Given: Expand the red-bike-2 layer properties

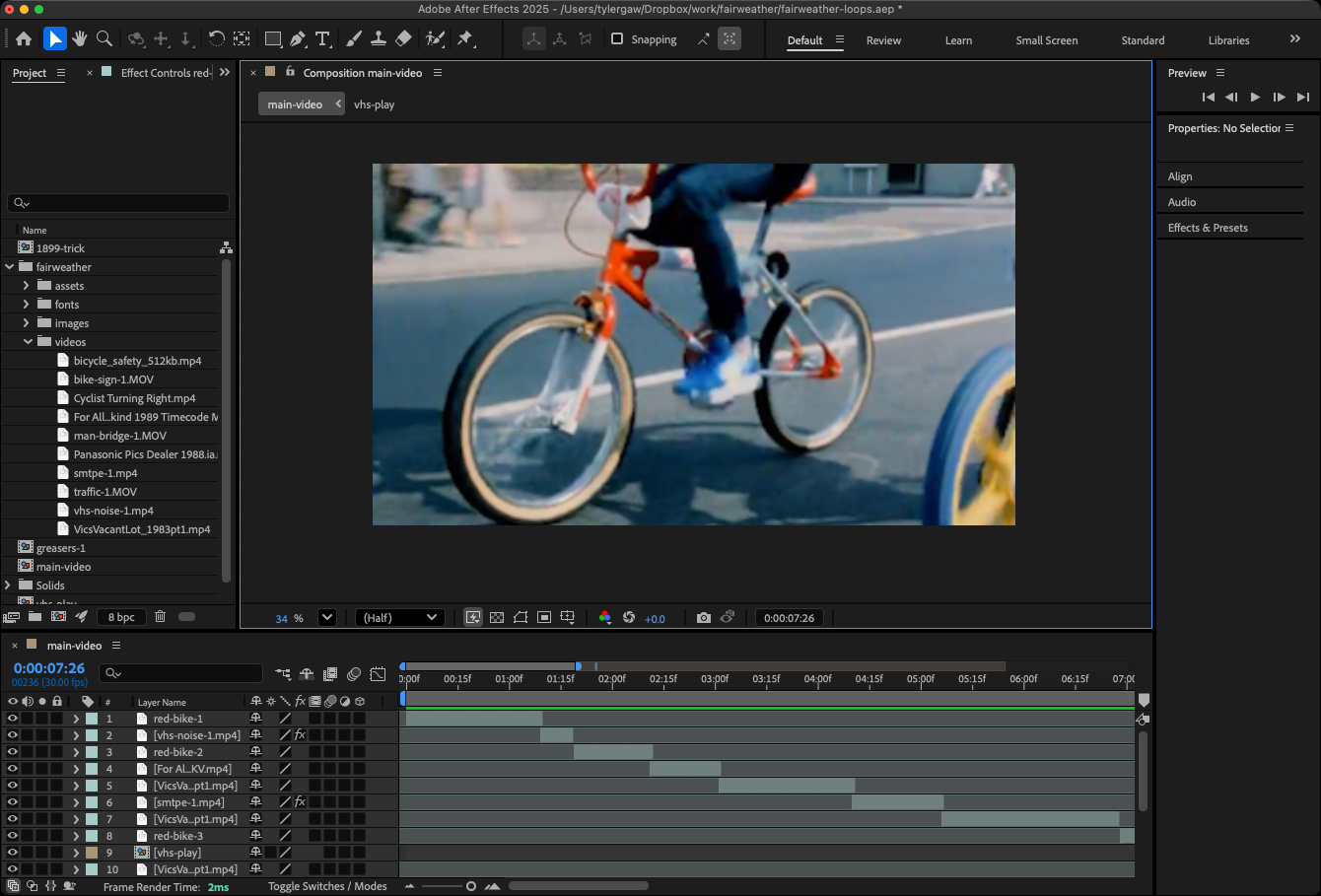Looking at the screenshot, I should pos(77,752).
